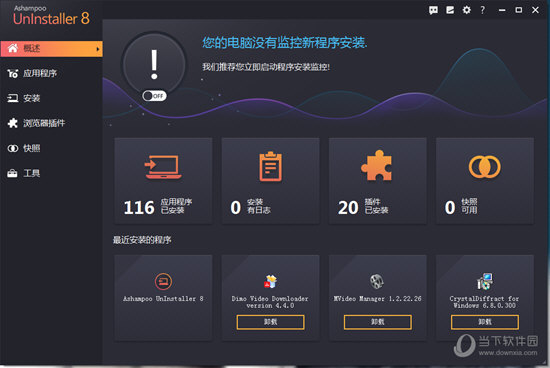
Task: Open the 0 snapshots available tile
Action: [x=485, y=181]
